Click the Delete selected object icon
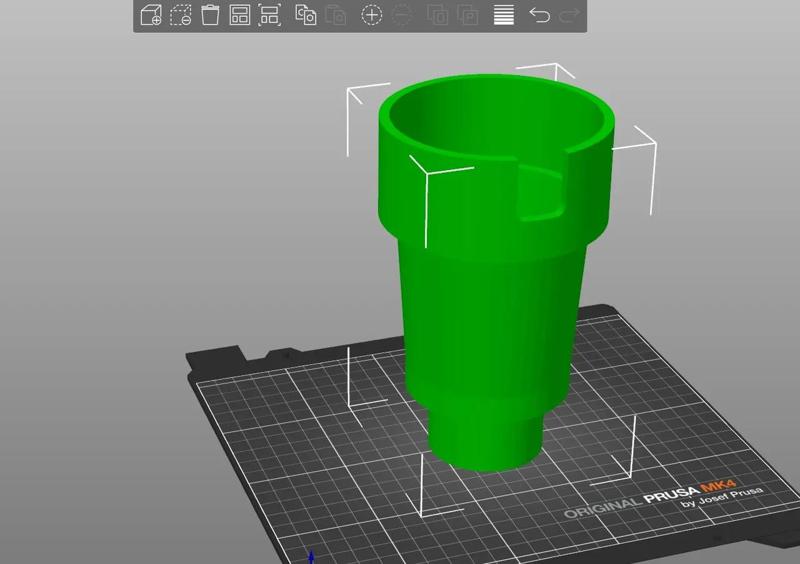The height and width of the screenshot is (564, 800). [x=181, y=15]
